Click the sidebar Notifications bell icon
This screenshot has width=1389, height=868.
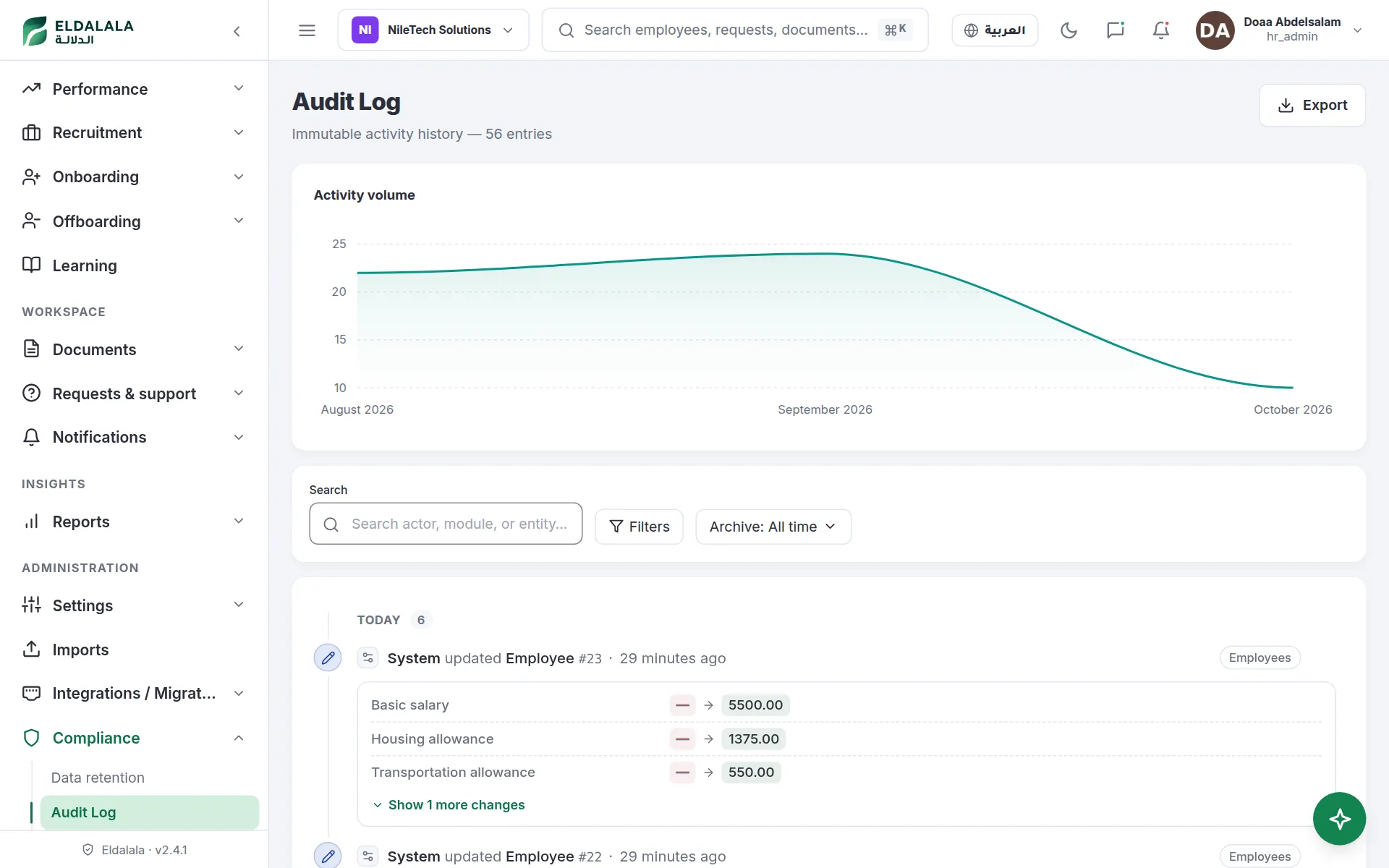click(31, 437)
